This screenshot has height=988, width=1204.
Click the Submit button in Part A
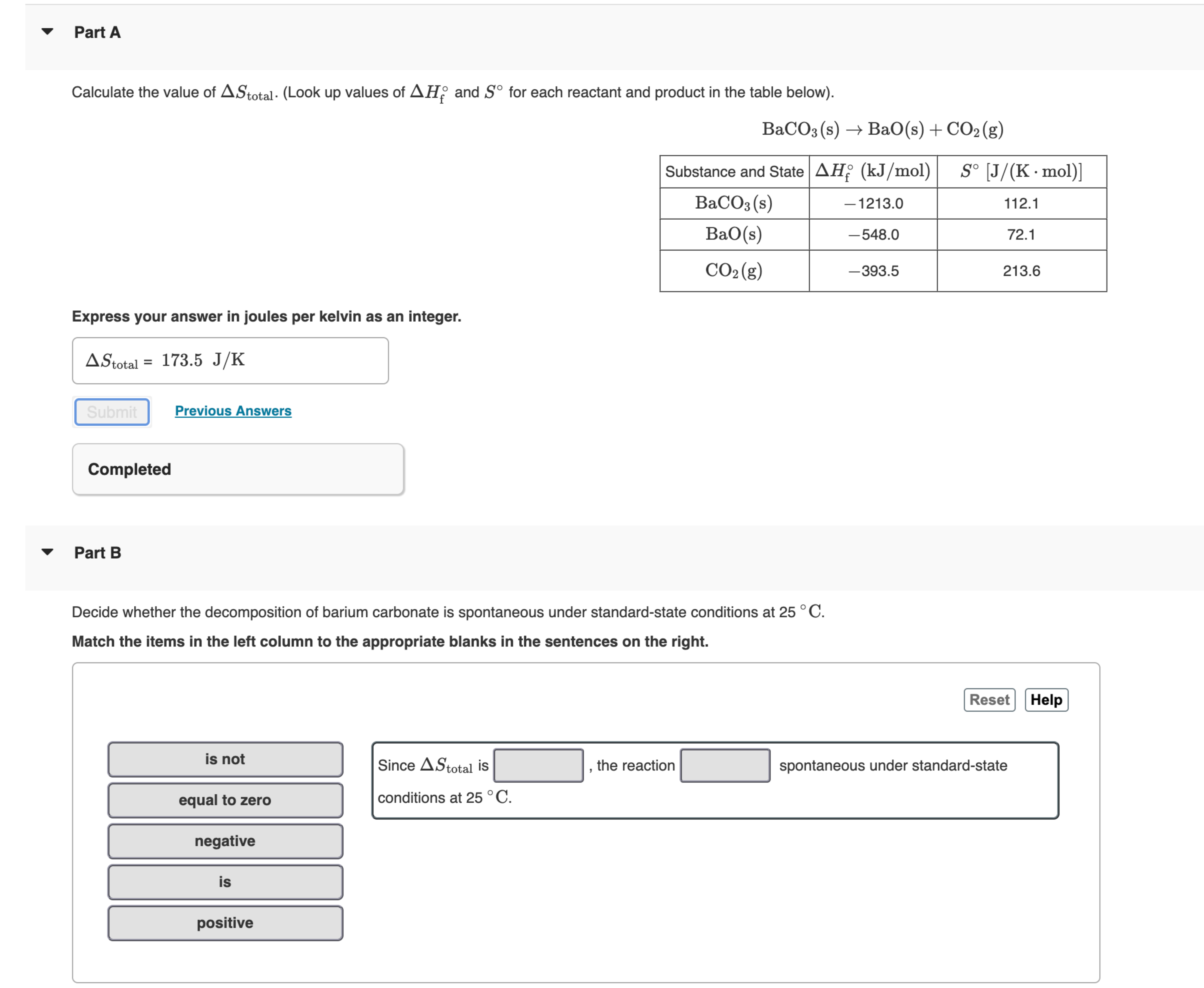point(112,412)
